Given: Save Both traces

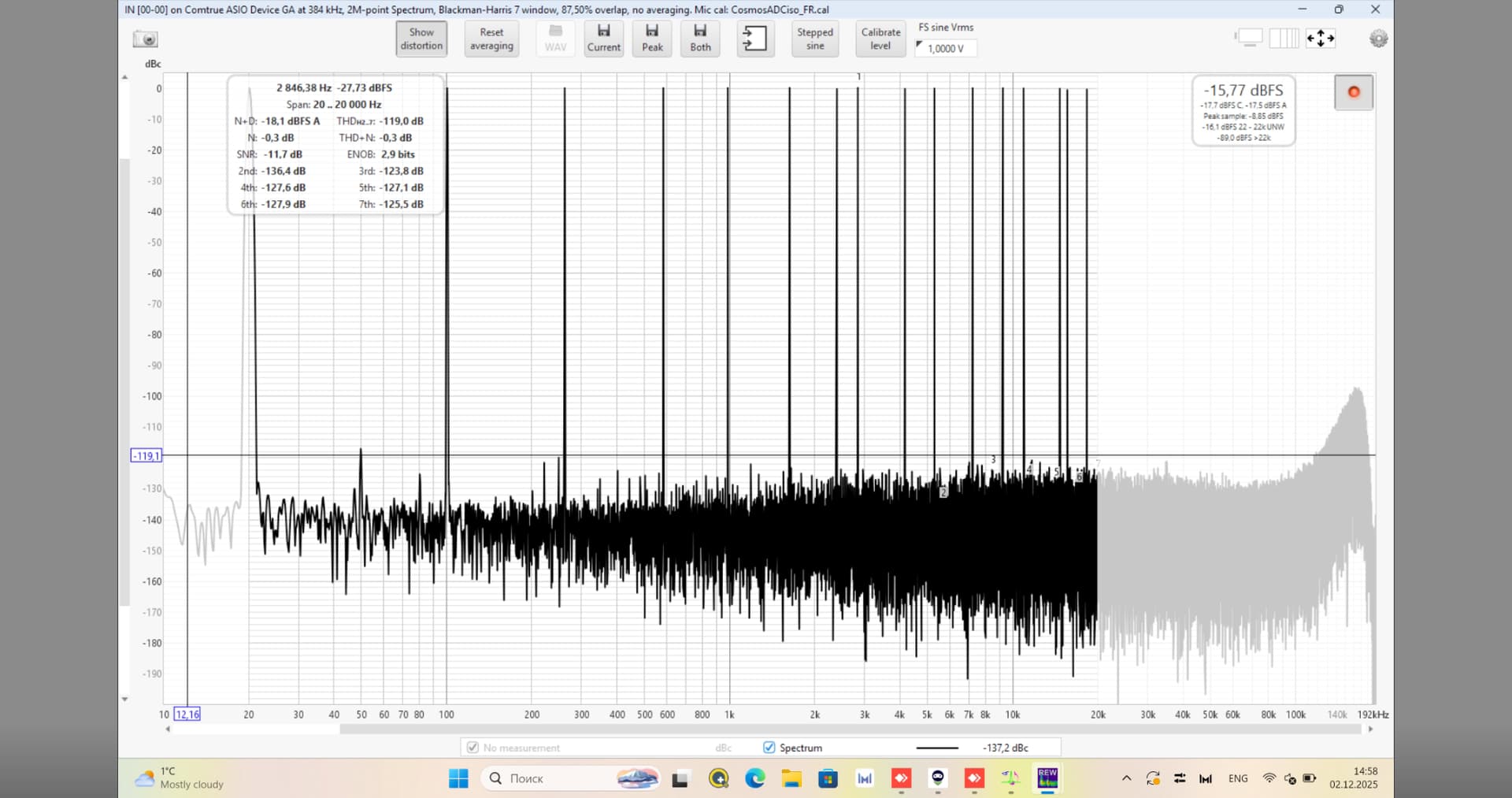Looking at the screenshot, I should pyautogui.click(x=700, y=38).
